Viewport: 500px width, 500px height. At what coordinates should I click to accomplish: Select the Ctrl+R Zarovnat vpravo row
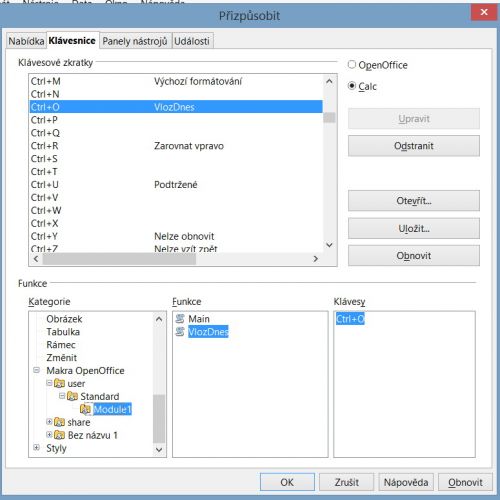(x=176, y=146)
